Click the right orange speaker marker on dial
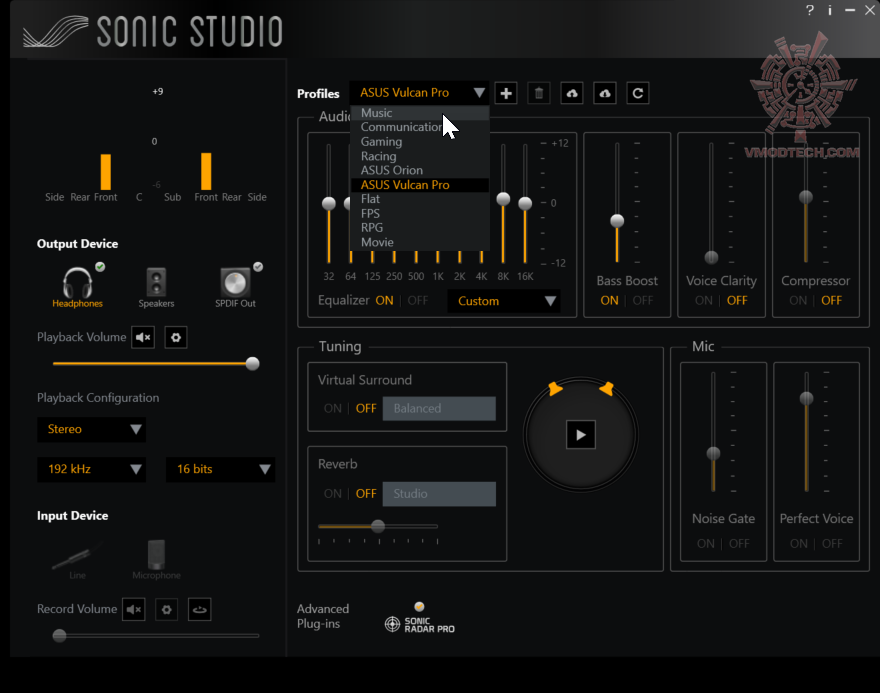880x693 pixels. point(607,388)
